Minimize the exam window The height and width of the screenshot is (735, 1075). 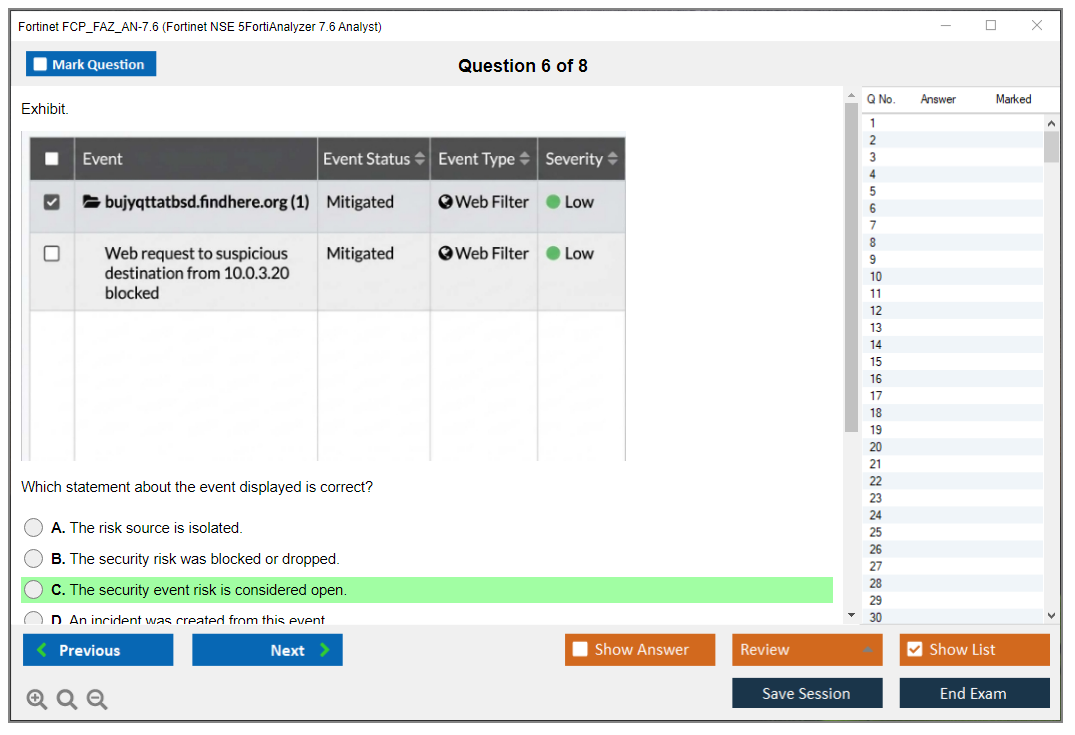pos(946,25)
